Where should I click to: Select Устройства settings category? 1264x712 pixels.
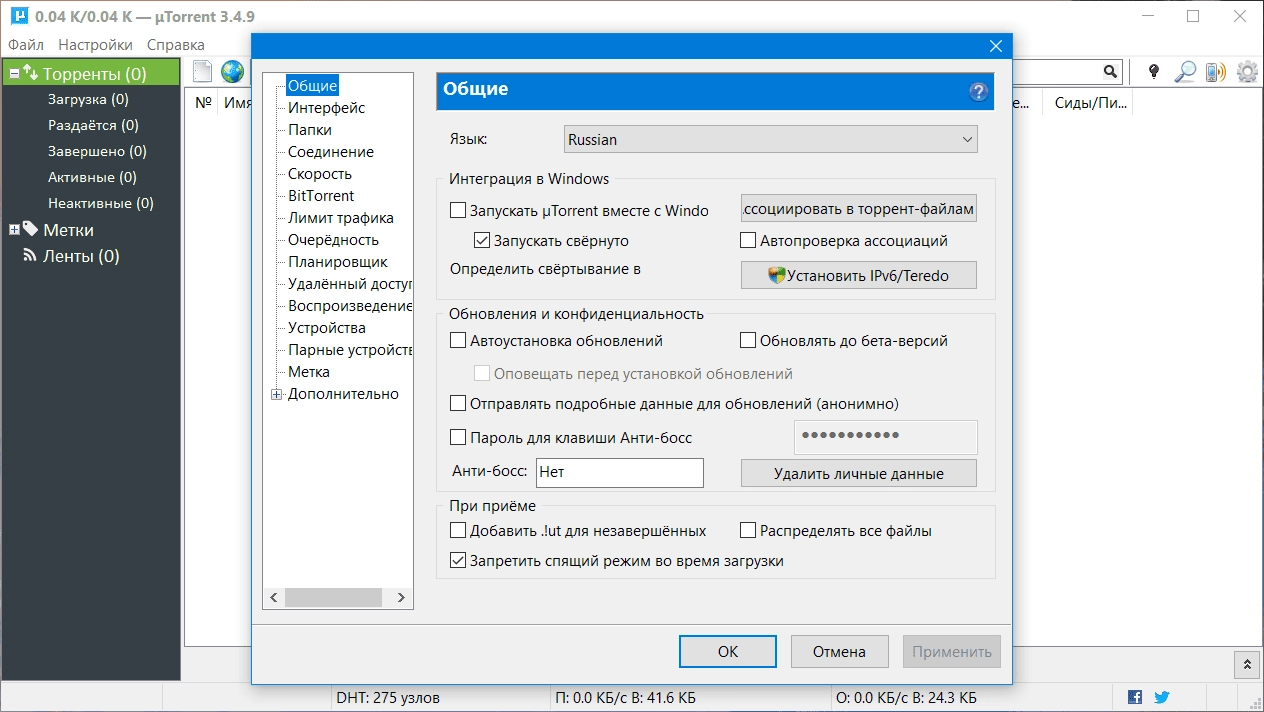327,328
